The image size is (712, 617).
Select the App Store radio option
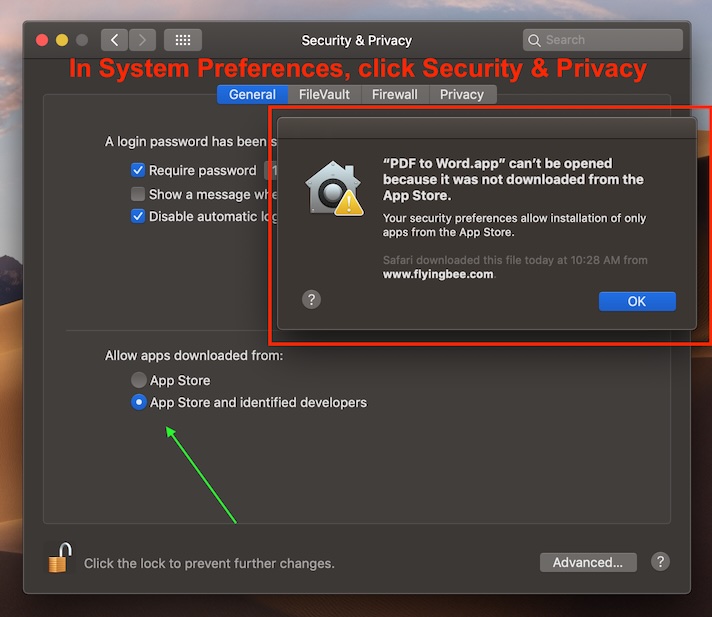[139, 380]
